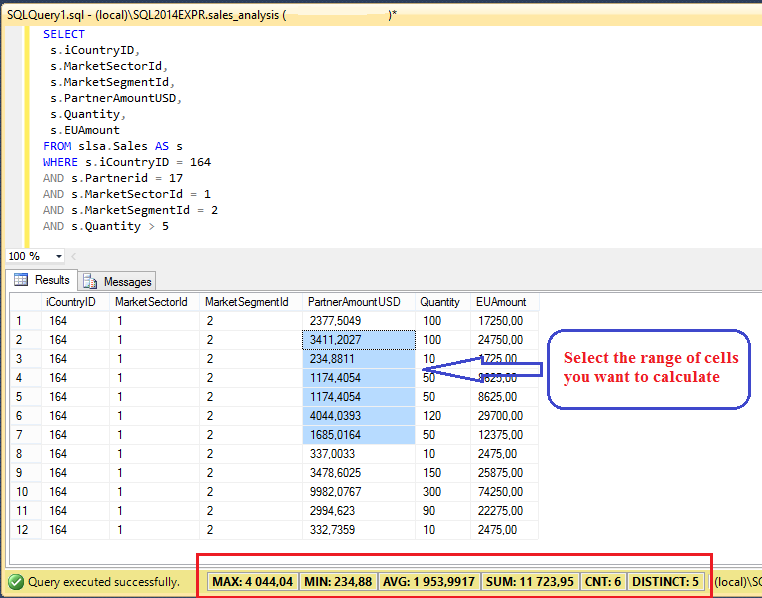The height and width of the screenshot is (598, 762).
Task: Click the Quantity column header
Action: click(443, 302)
